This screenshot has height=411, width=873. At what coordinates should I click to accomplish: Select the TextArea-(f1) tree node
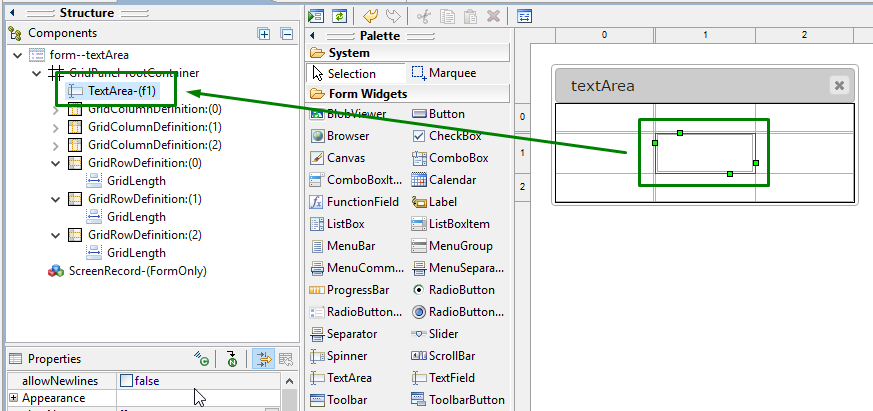[121, 91]
